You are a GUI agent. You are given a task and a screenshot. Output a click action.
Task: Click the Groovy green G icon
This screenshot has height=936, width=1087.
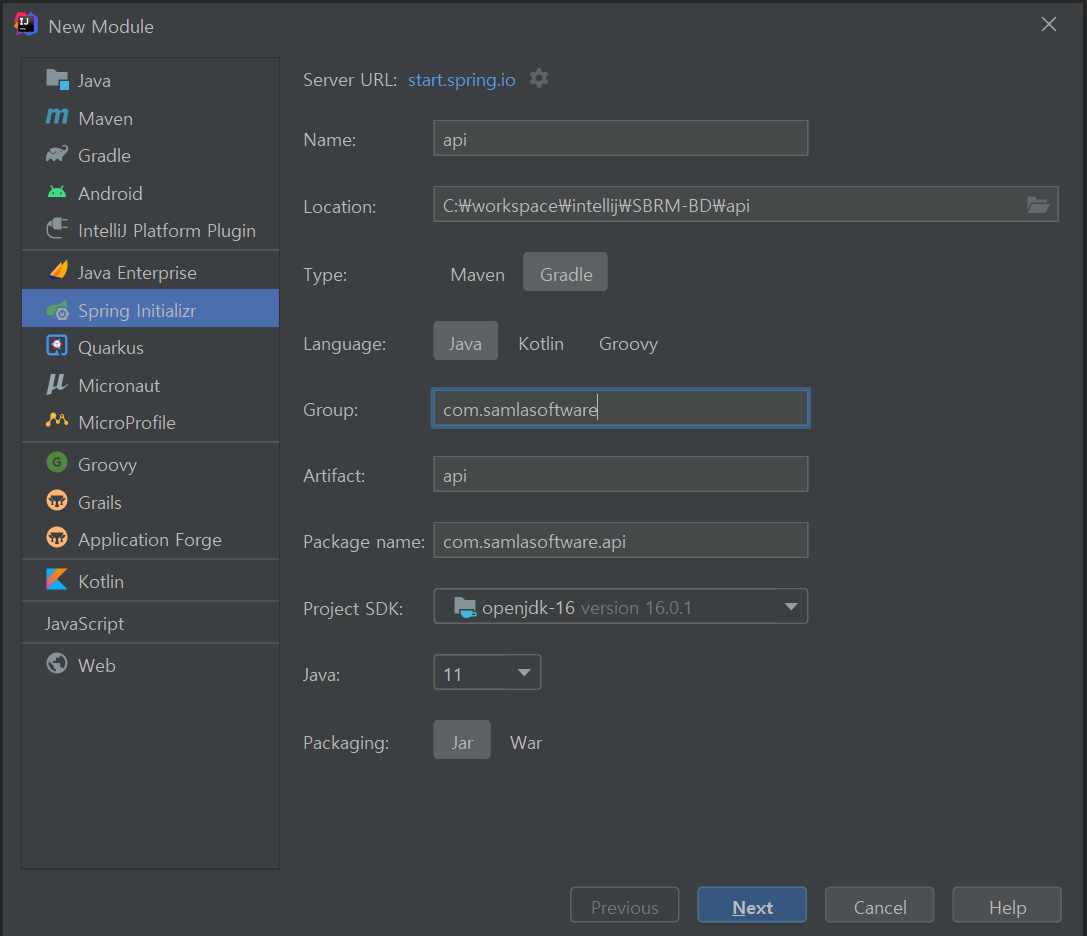pyautogui.click(x=57, y=462)
